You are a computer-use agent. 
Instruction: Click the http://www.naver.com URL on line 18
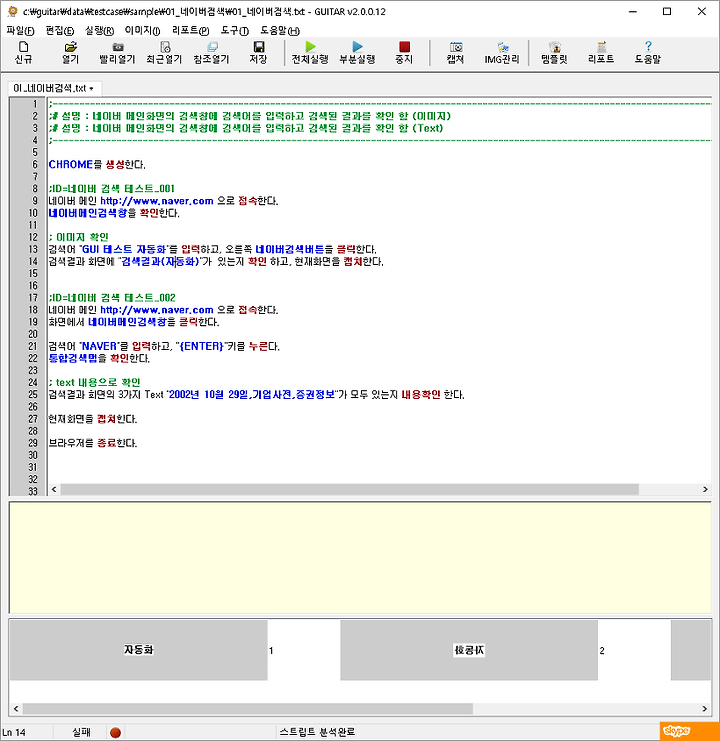(x=157, y=310)
